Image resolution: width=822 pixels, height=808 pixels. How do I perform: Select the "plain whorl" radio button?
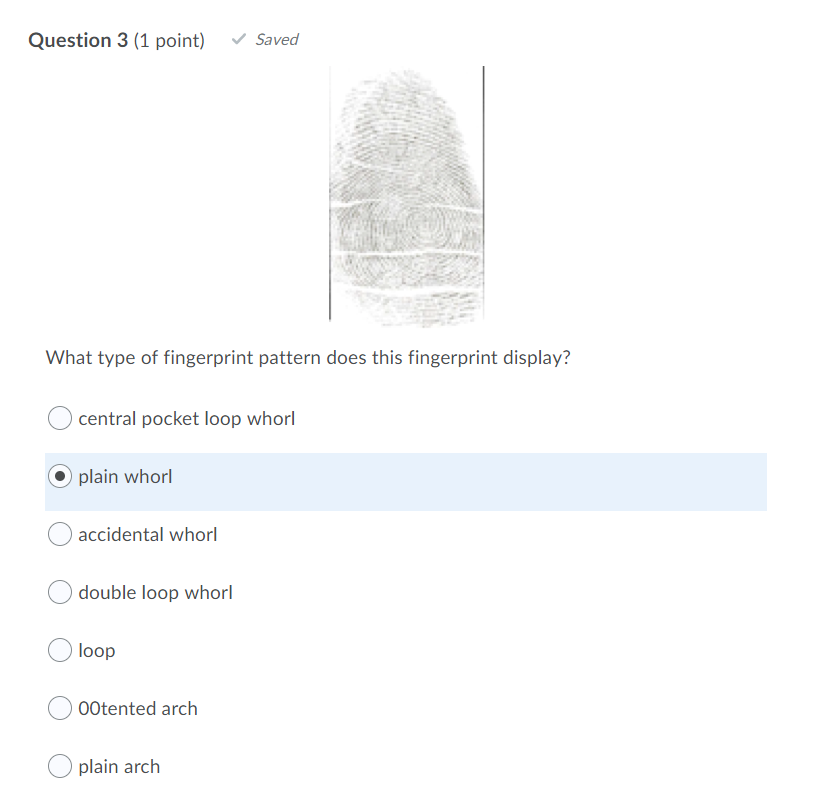coord(60,476)
